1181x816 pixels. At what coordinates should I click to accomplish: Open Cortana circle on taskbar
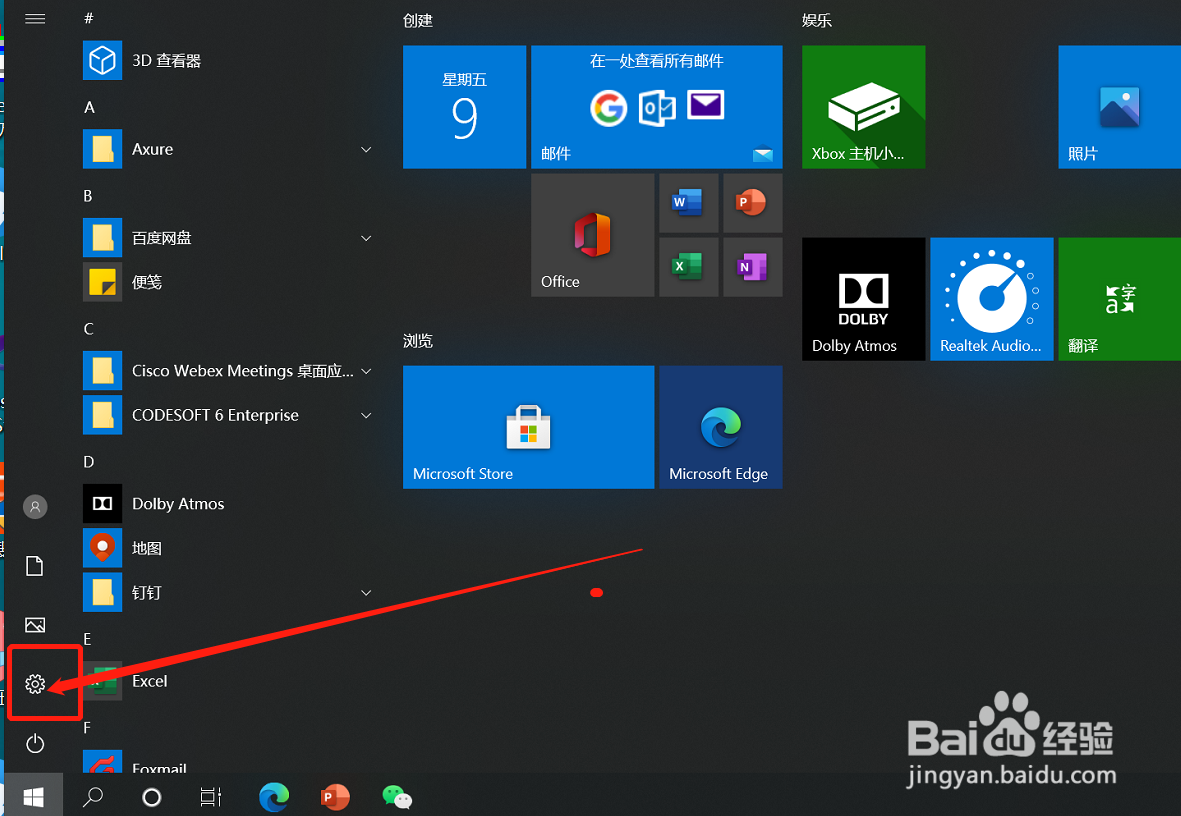[x=151, y=796]
